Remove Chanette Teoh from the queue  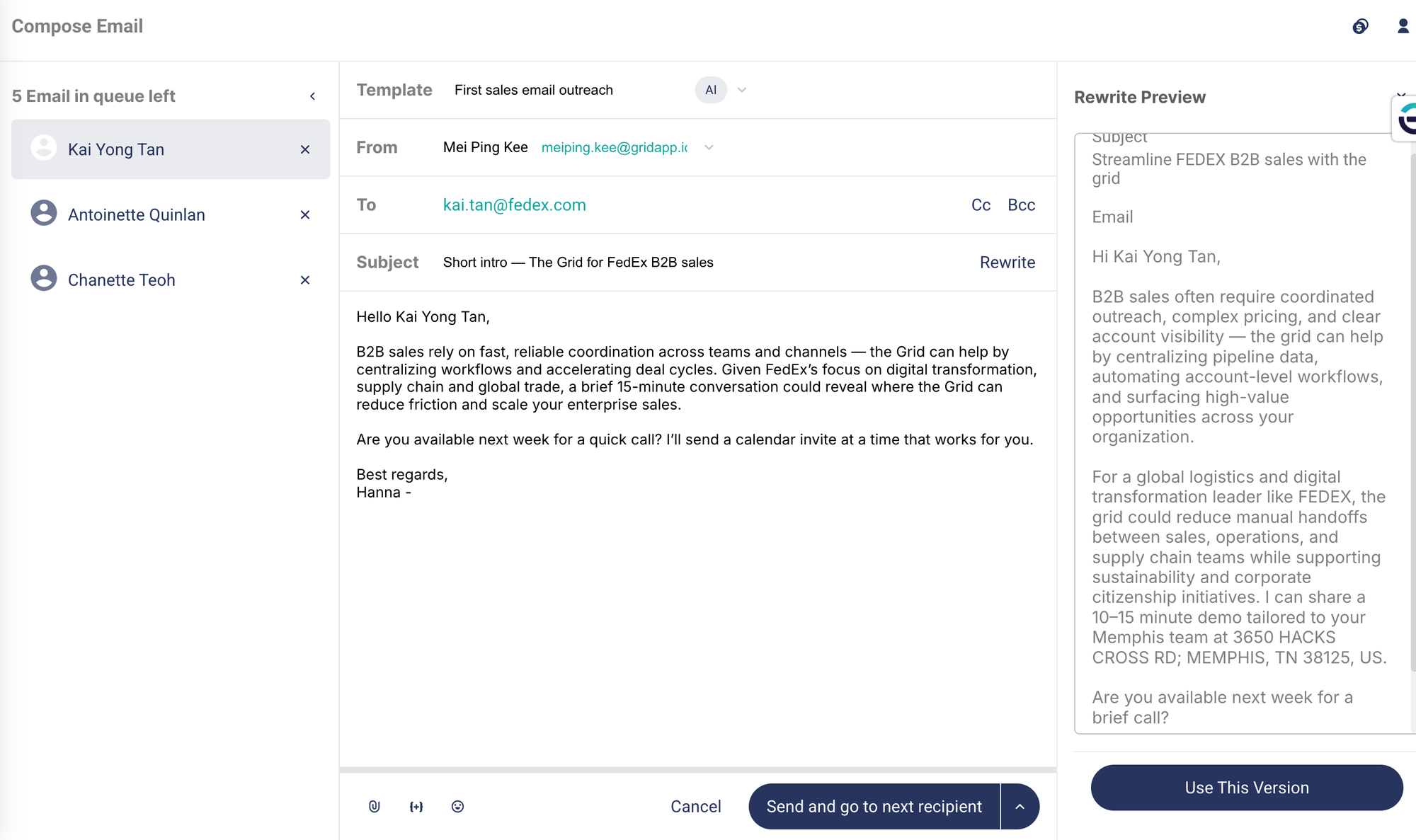pos(305,280)
